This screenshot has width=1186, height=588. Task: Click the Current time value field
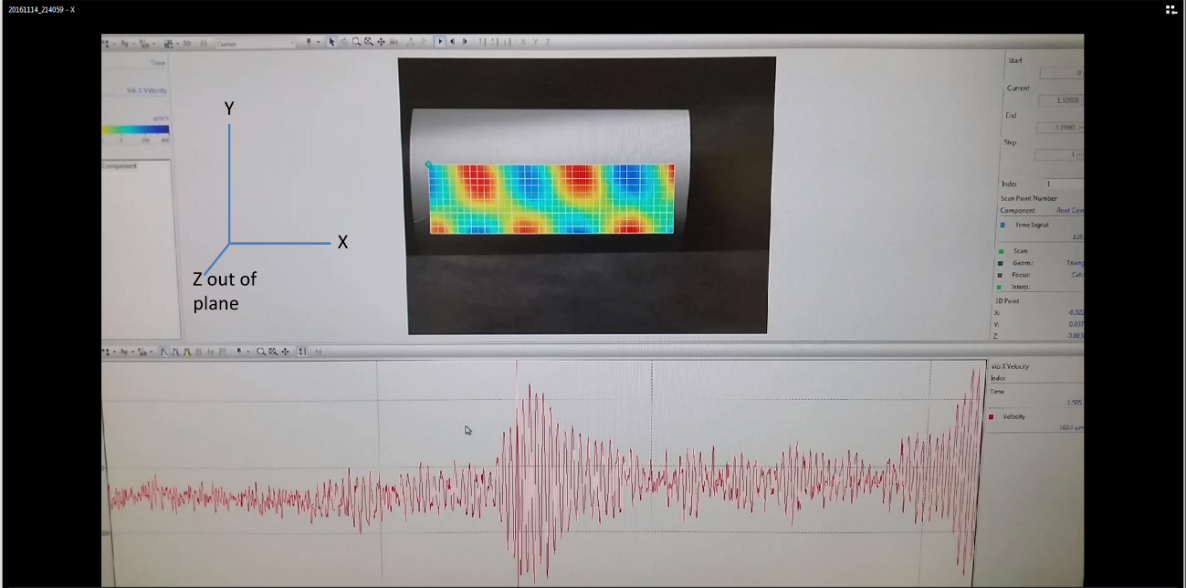pyautogui.click(x=1060, y=101)
